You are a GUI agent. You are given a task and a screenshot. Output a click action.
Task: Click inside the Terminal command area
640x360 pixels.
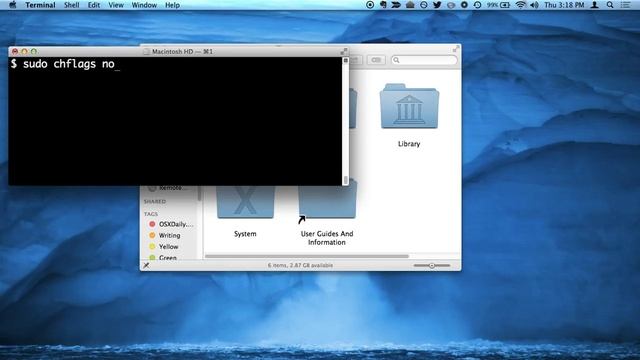[175, 121]
